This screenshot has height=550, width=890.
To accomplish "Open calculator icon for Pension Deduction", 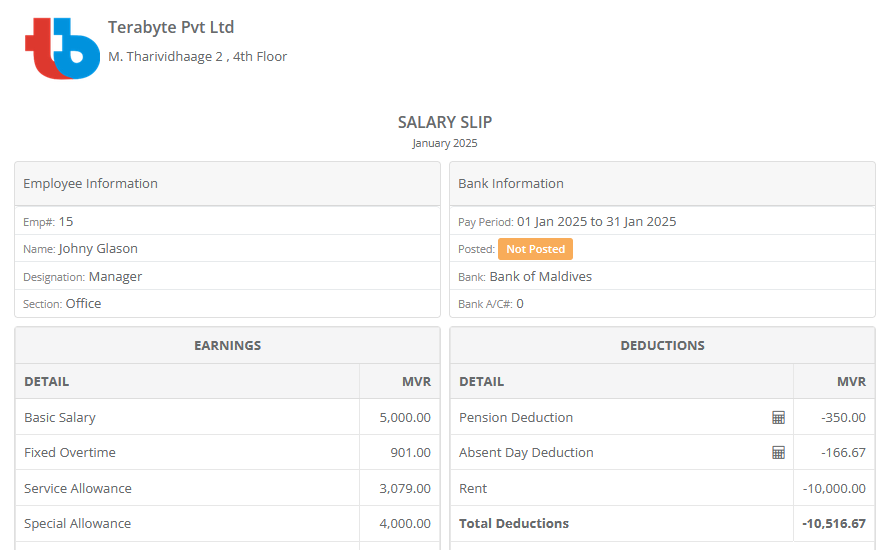I will [778, 417].
